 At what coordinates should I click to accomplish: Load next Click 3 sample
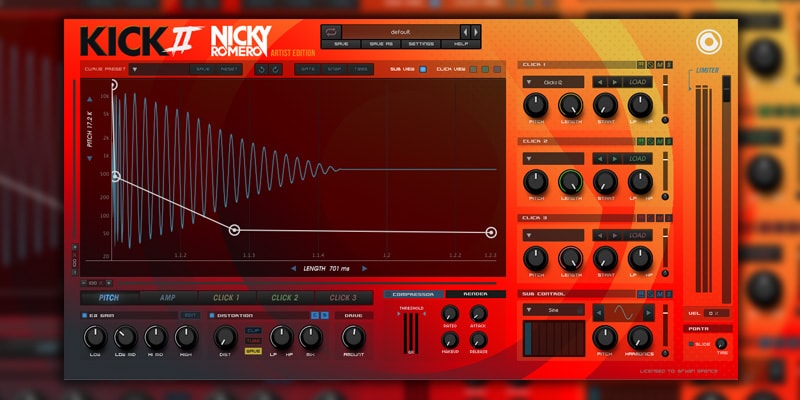pos(614,235)
